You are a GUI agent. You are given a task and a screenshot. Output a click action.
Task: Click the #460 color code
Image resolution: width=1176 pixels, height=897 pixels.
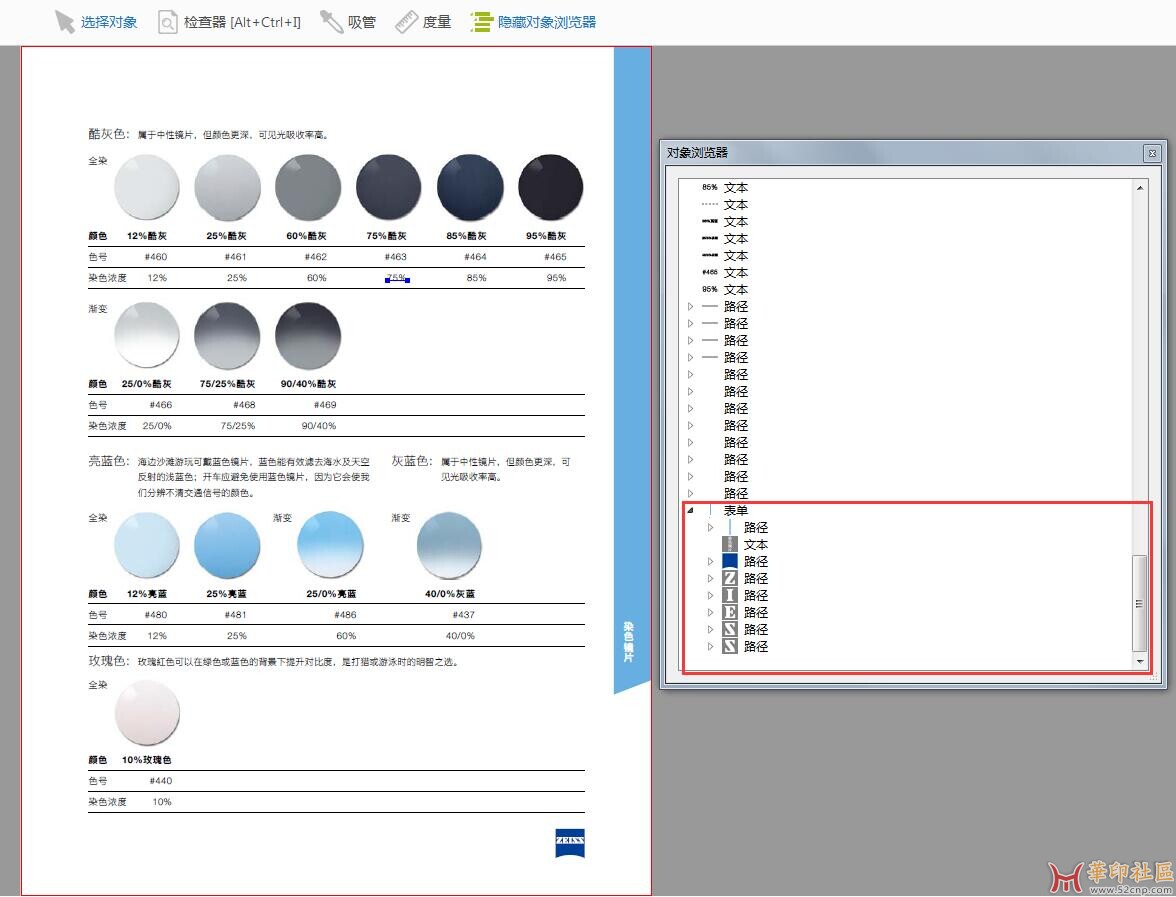(156, 256)
